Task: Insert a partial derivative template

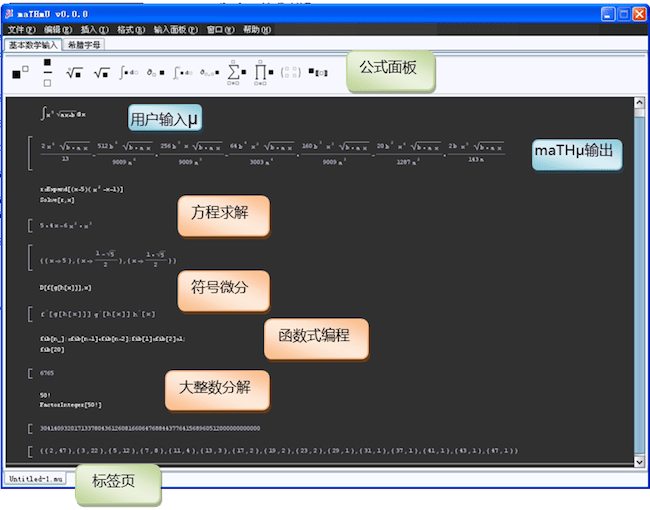Action: [x=155, y=73]
